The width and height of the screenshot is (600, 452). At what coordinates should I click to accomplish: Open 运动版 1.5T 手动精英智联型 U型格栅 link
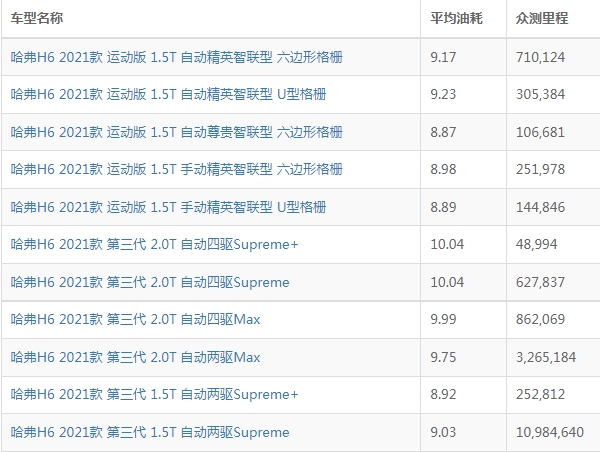pos(168,207)
